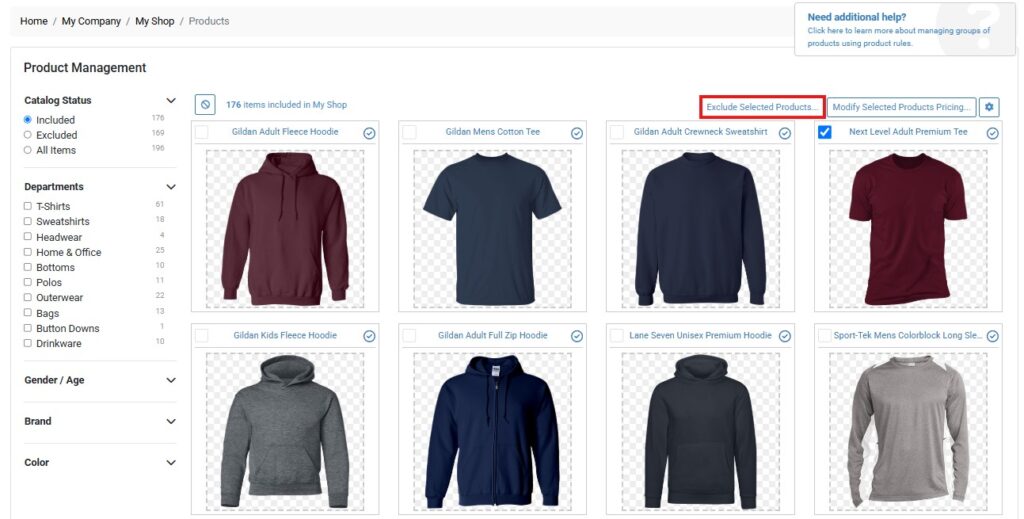
Task: Open Gildan Kids Fleece Hoodie title link
Action: (285, 336)
